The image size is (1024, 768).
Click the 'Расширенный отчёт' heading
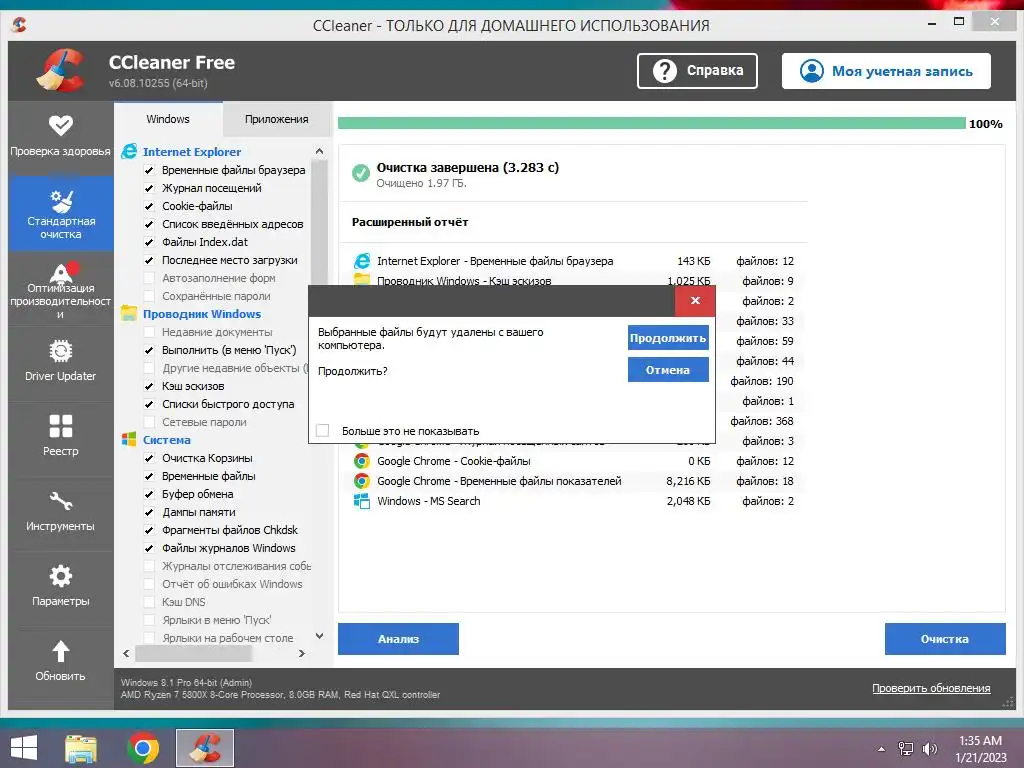[409, 222]
